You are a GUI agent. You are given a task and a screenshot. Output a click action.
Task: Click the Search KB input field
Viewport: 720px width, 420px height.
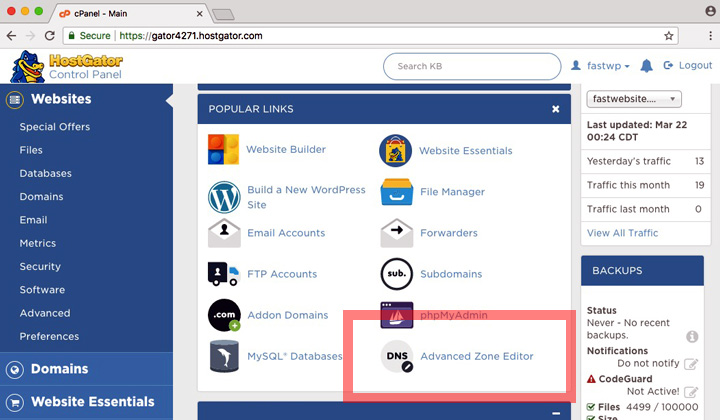click(x=472, y=66)
